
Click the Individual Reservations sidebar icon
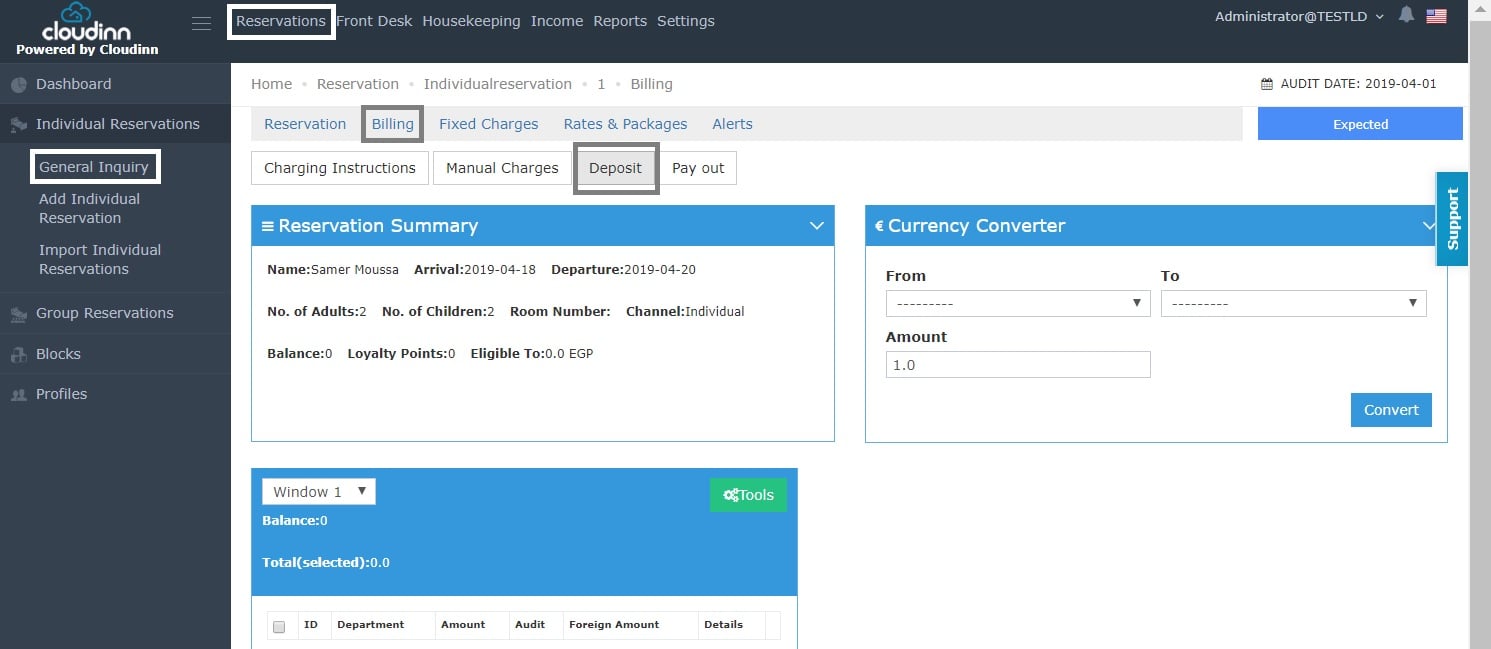click(x=19, y=125)
